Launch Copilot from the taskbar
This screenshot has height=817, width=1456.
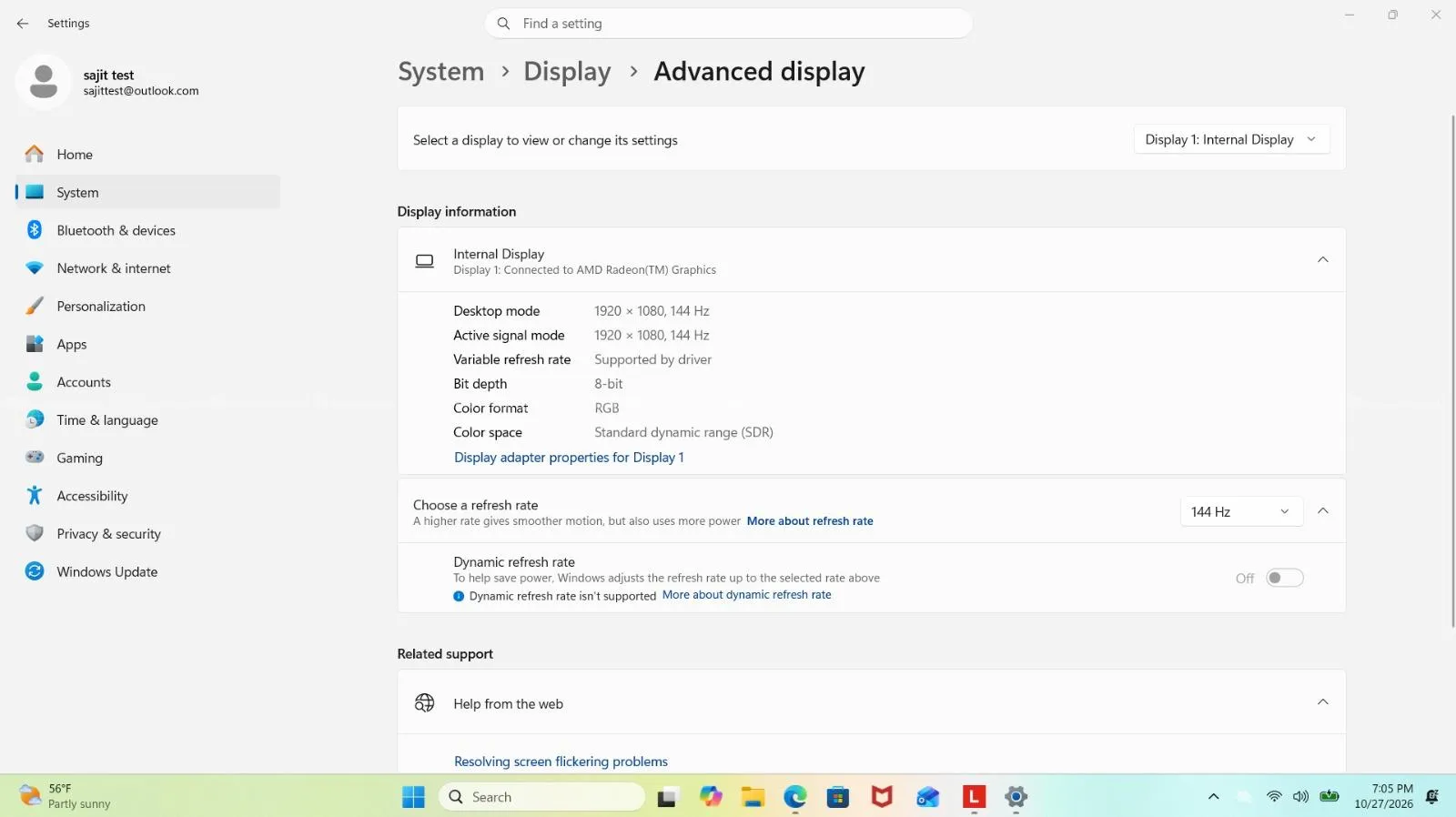[x=711, y=797]
